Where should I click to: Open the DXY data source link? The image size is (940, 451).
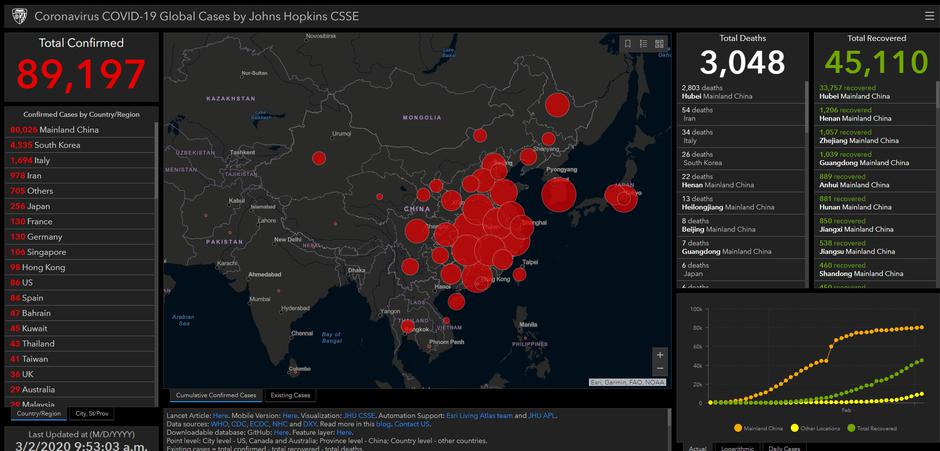click(309, 424)
